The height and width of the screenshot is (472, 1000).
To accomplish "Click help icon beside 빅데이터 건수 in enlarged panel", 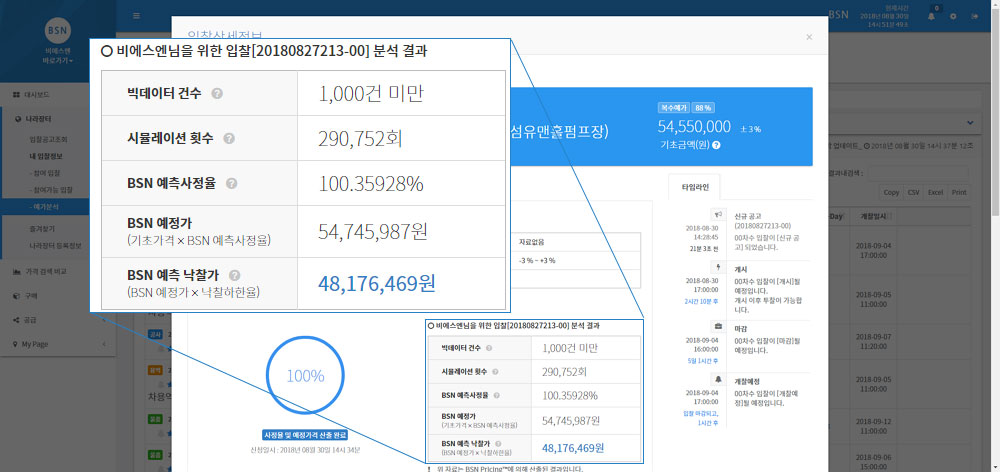I will pos(217,93).
